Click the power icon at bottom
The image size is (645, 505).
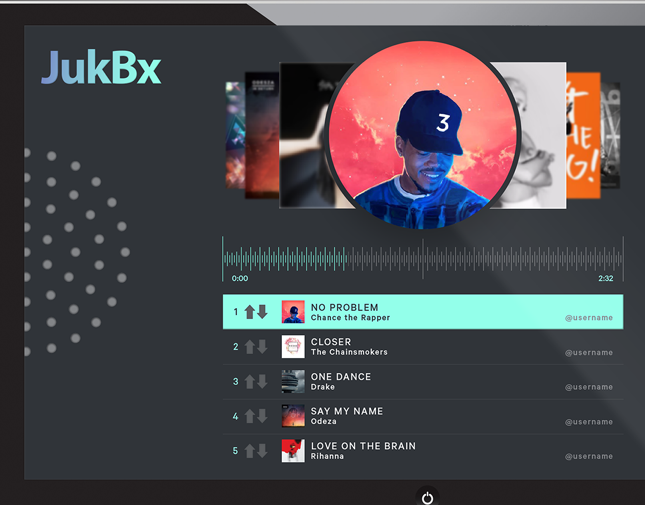427,498
